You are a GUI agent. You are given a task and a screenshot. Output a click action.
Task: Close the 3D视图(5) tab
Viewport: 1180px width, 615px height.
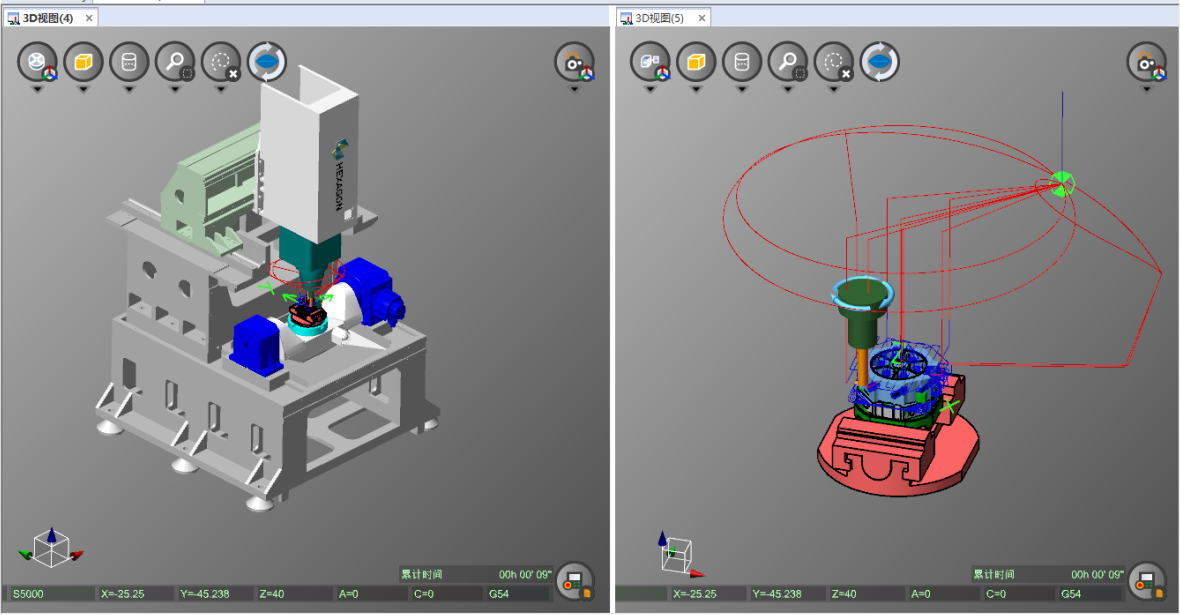point(702,18)
